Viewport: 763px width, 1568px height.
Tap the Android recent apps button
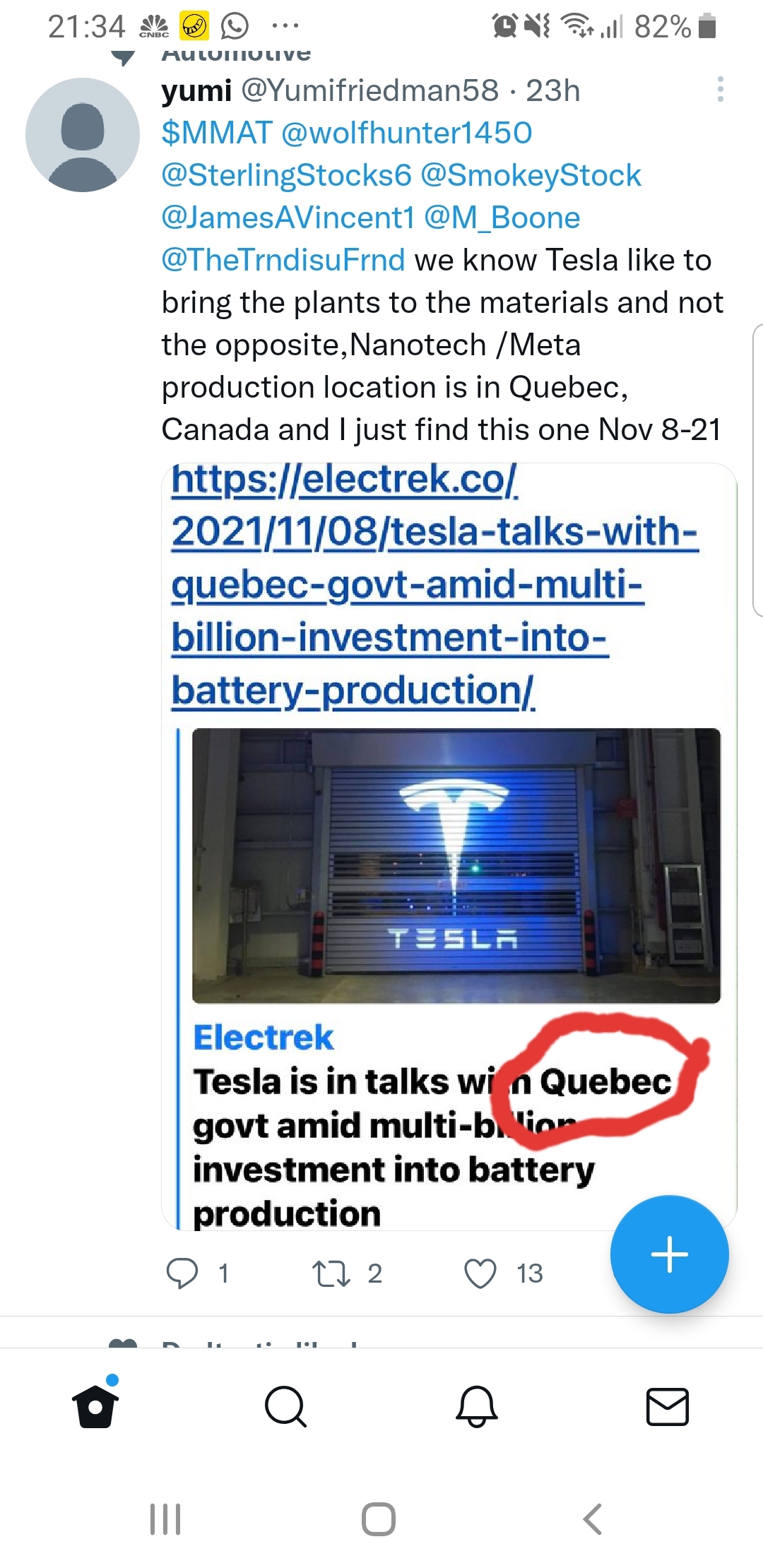point(165,1519)
